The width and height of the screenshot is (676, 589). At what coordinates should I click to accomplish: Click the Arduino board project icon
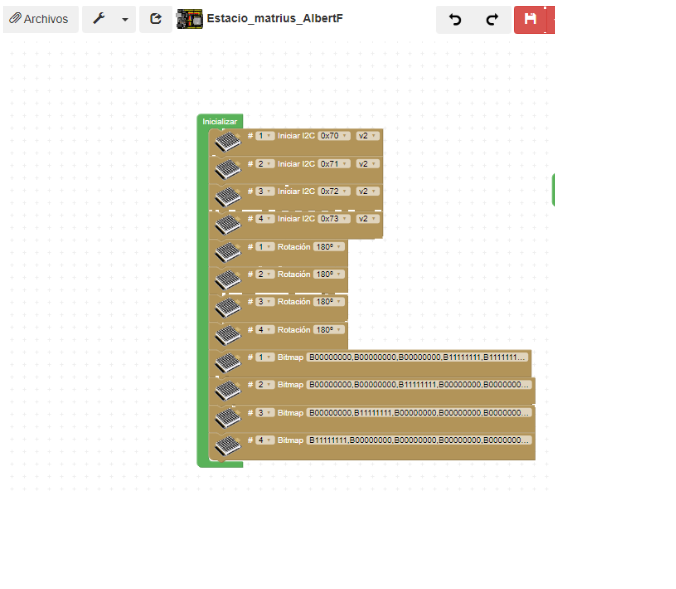click(189, 19)
